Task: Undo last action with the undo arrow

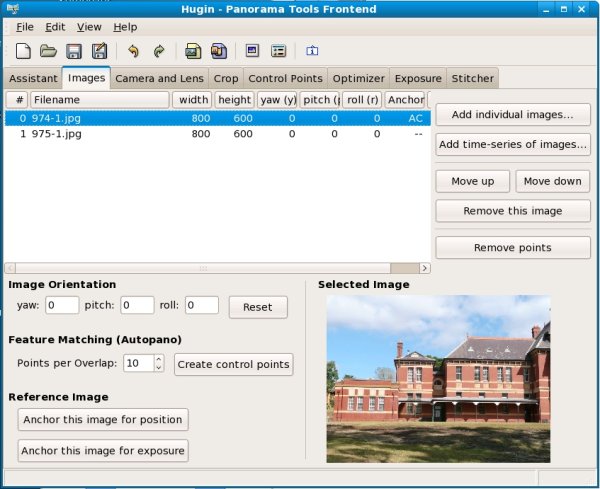Action: [133, 51]
